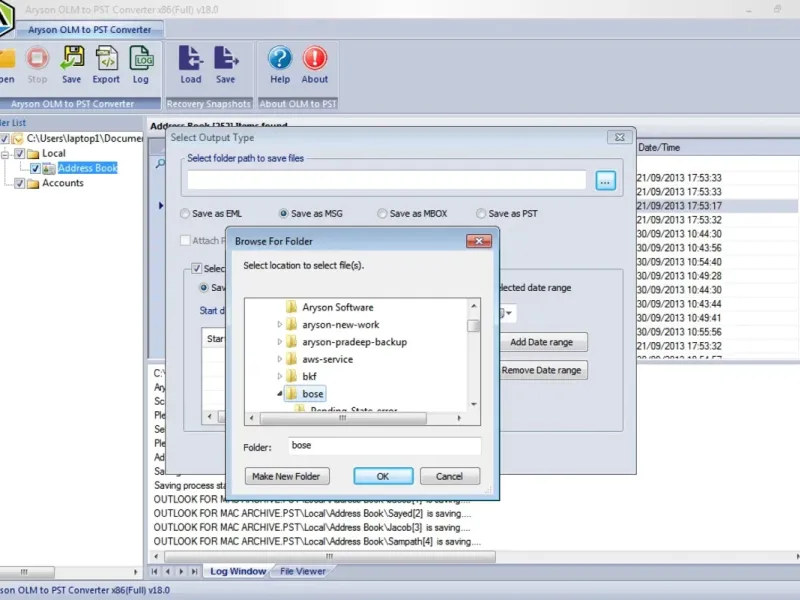800x600 pixels.
Task: Go to next record navigation arrow
Action: tap(181, 571)
